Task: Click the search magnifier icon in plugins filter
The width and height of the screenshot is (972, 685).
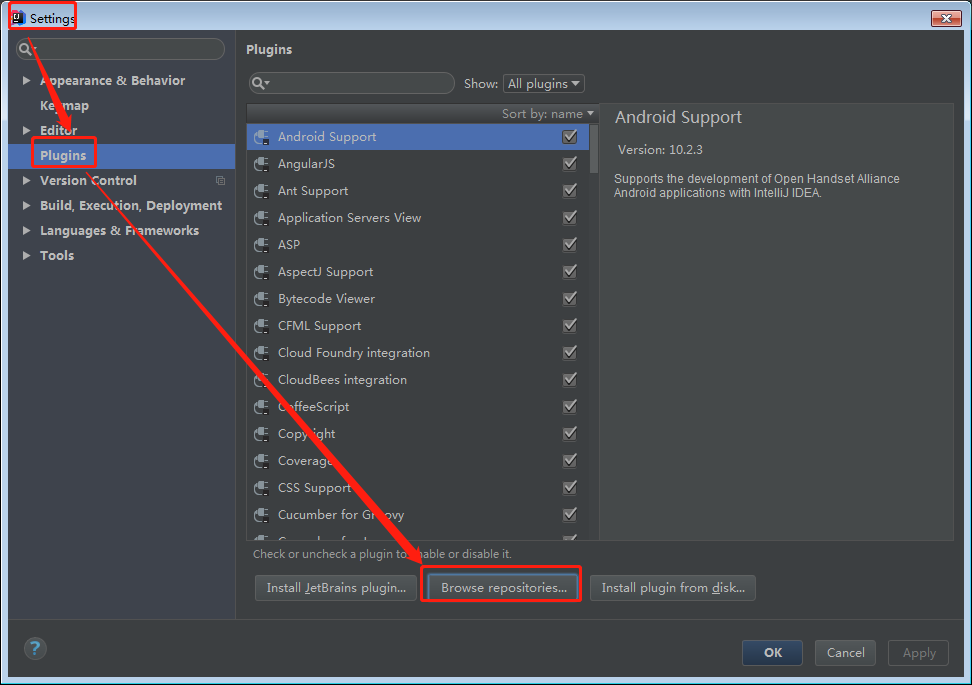Action: click(x=260, y=84)
